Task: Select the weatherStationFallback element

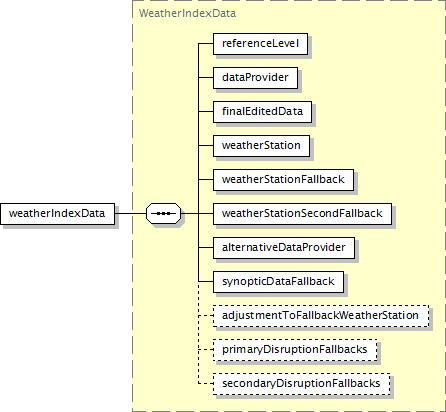Action: [283, 180]
